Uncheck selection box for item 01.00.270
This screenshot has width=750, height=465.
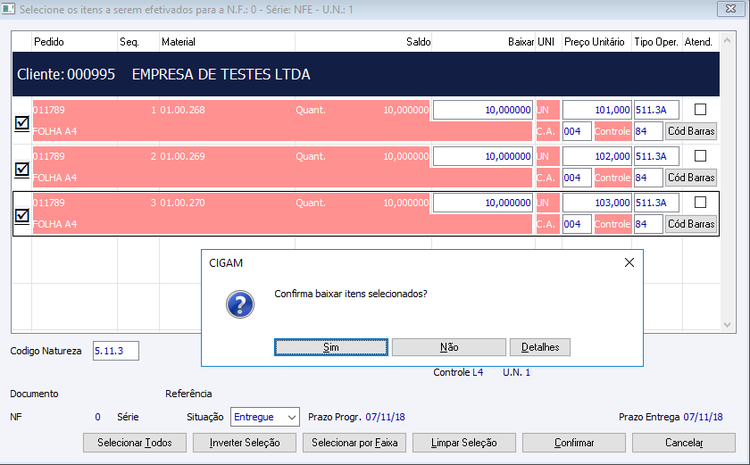coord(22,216)
